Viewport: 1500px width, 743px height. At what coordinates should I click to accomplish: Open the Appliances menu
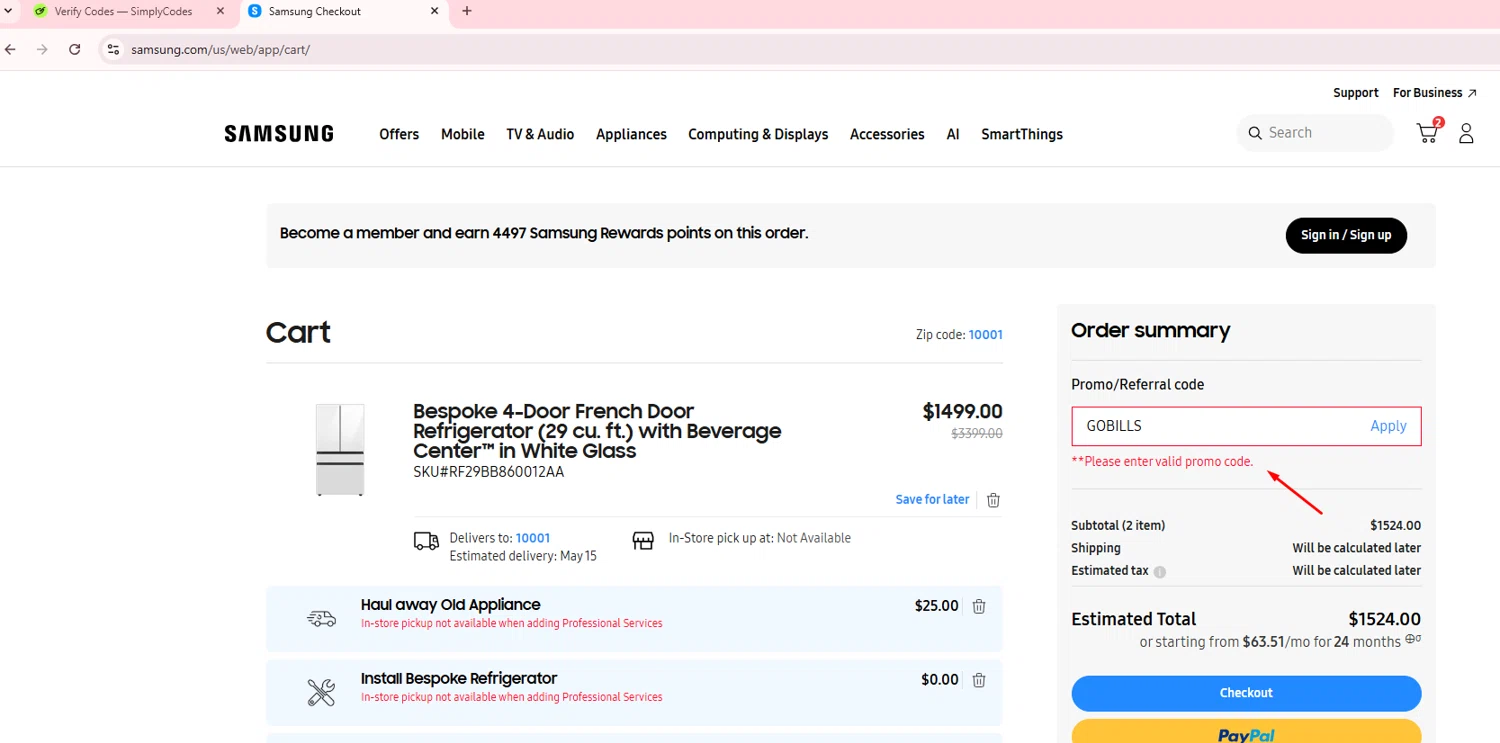coord(631,134)
